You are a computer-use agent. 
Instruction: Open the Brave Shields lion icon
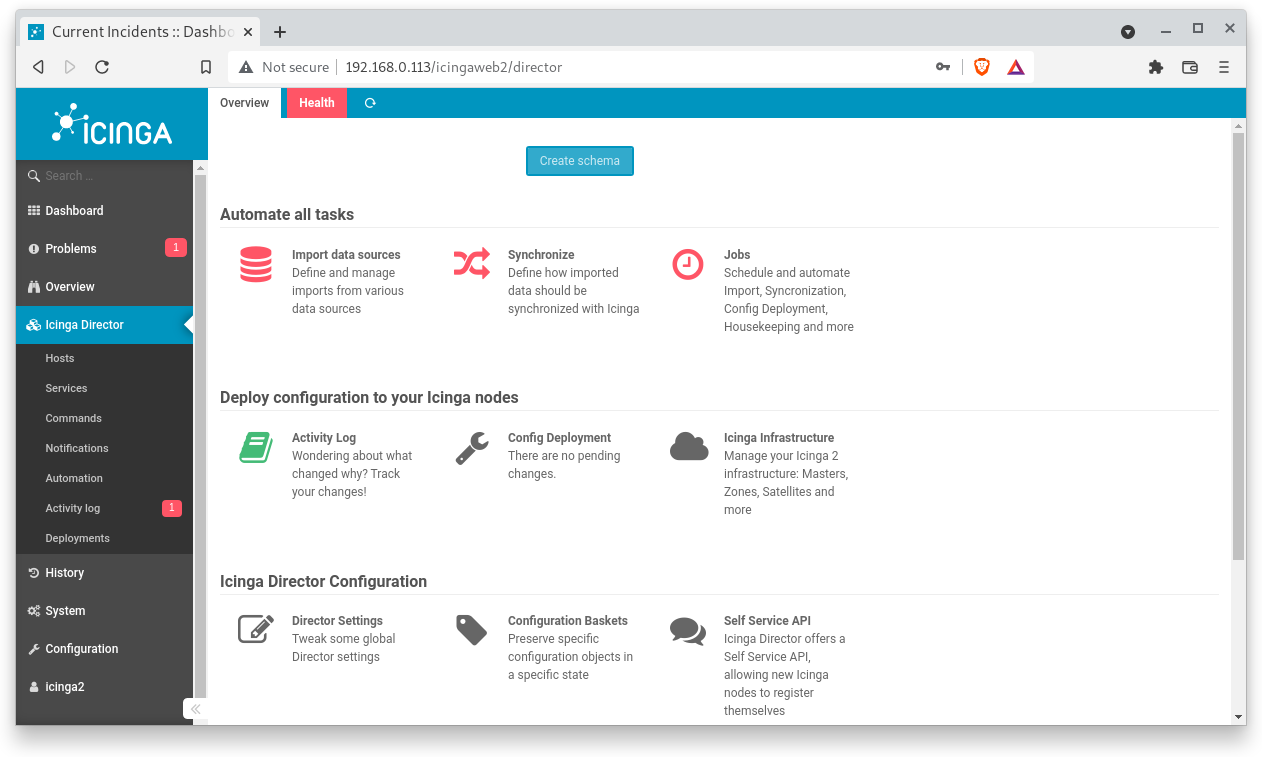point(981,67)
